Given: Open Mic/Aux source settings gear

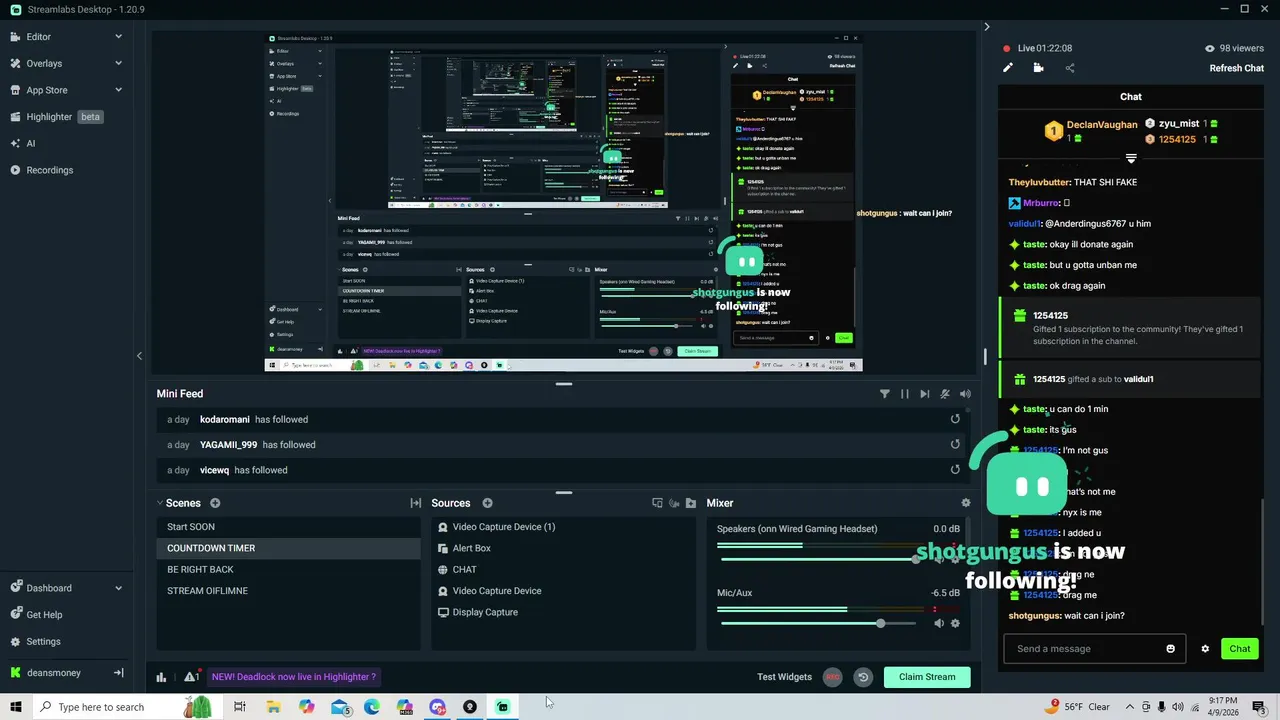Looking at the screenshot, I should pyautogui.click(x=956, y=624).
